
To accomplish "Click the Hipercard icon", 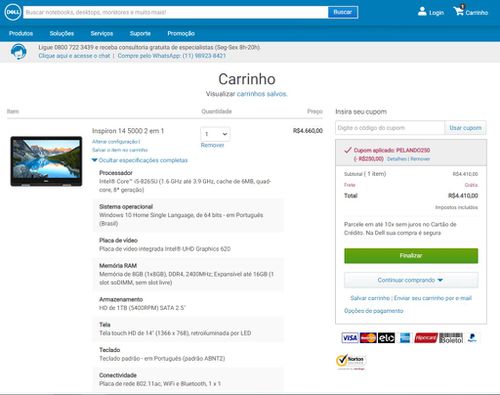I will click(x=426, y=338).
